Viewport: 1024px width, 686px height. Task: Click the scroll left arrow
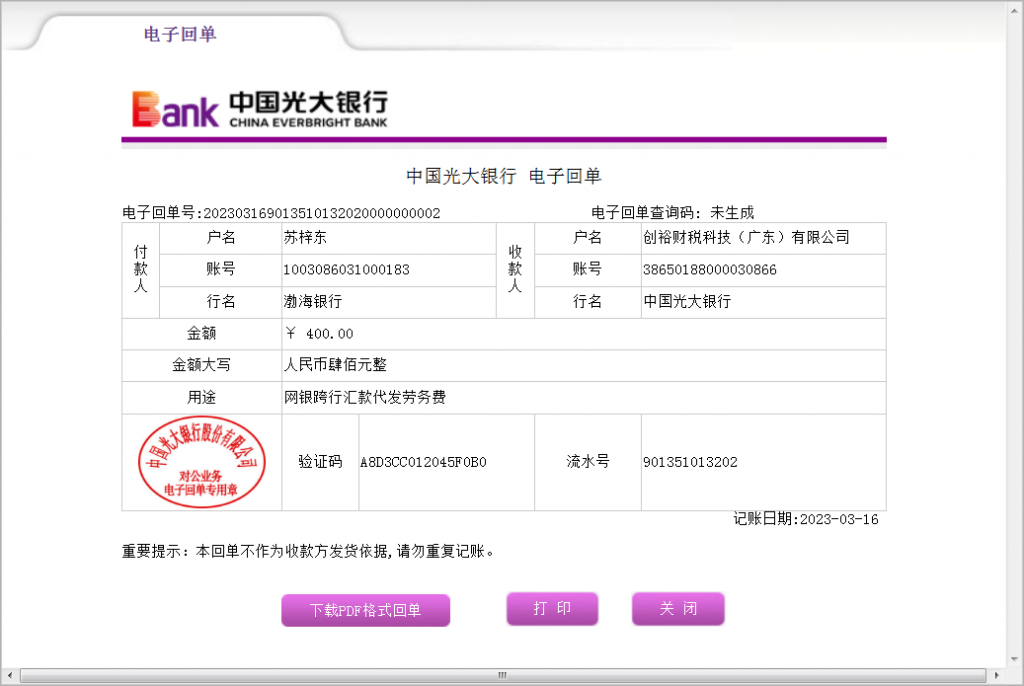click(x=9, y=675)
